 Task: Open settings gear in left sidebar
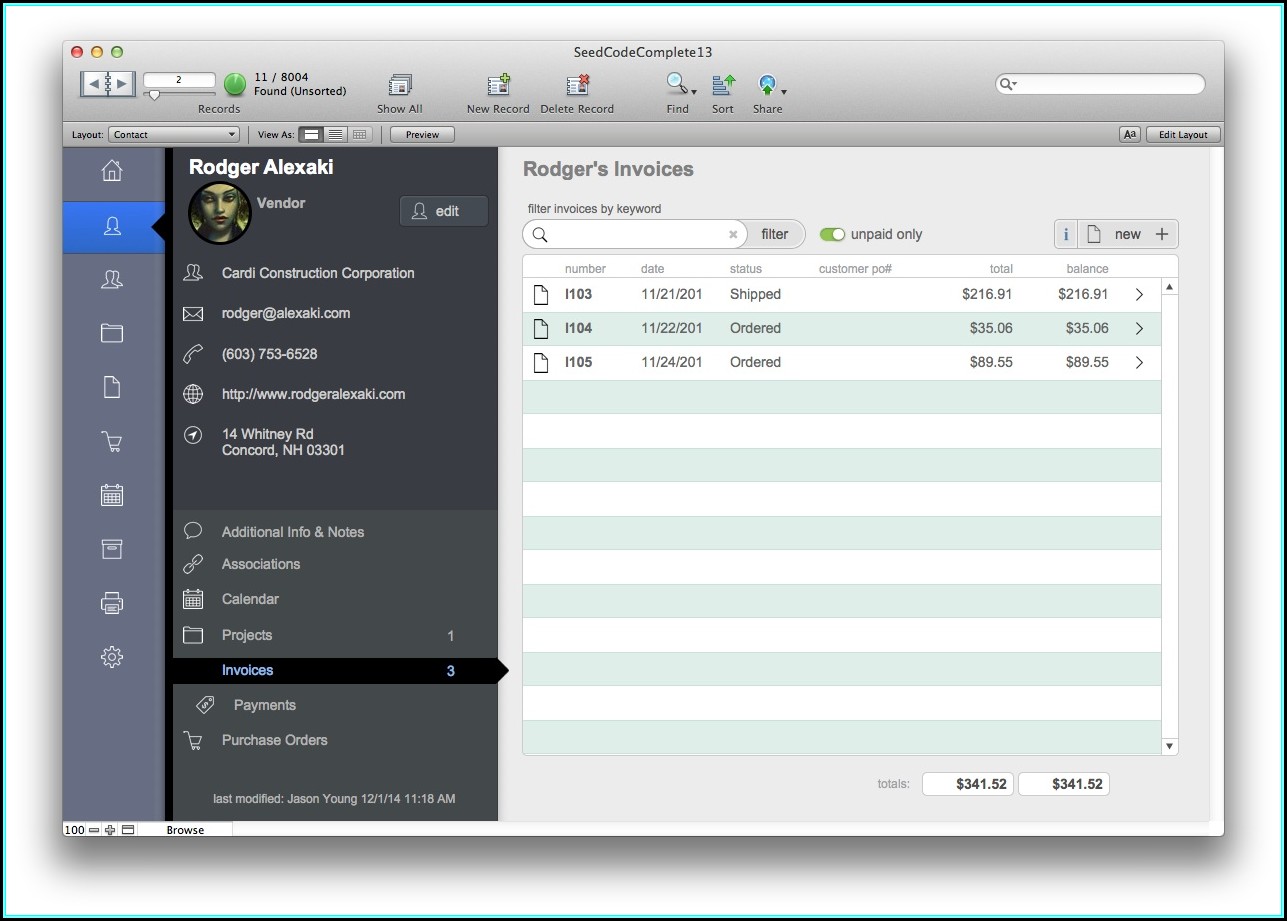click(112, 657)
